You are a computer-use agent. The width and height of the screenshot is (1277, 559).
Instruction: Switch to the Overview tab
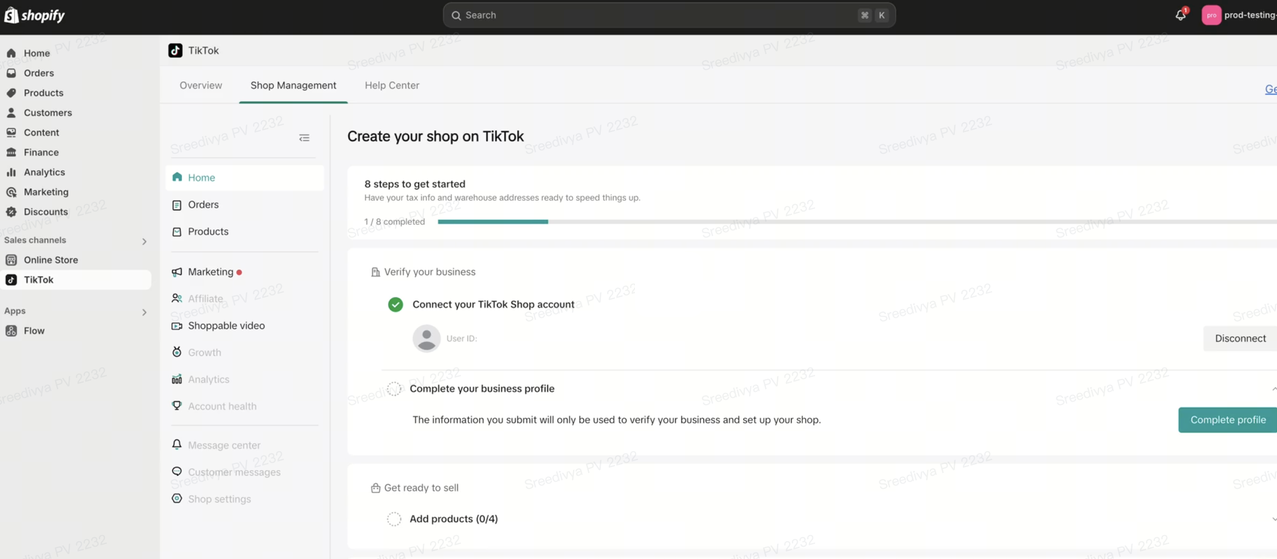click(x=201, y=86)
